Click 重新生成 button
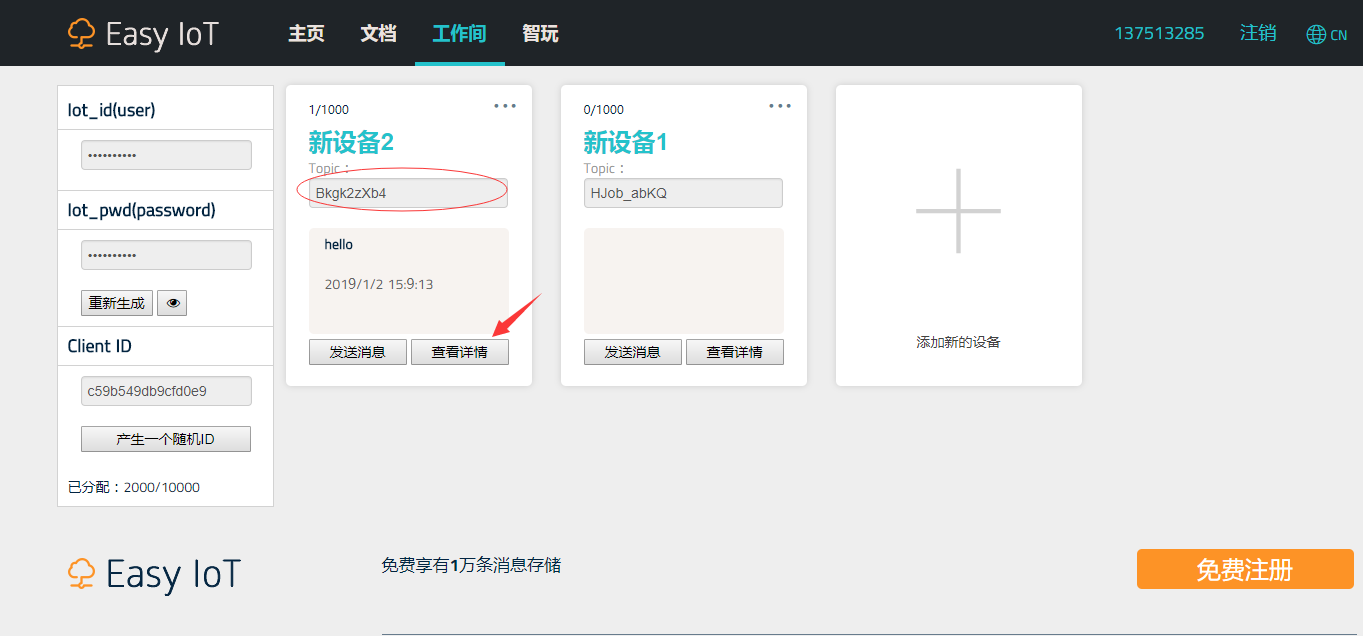Viewport: 1363px width, 636px height. point(117,303)
